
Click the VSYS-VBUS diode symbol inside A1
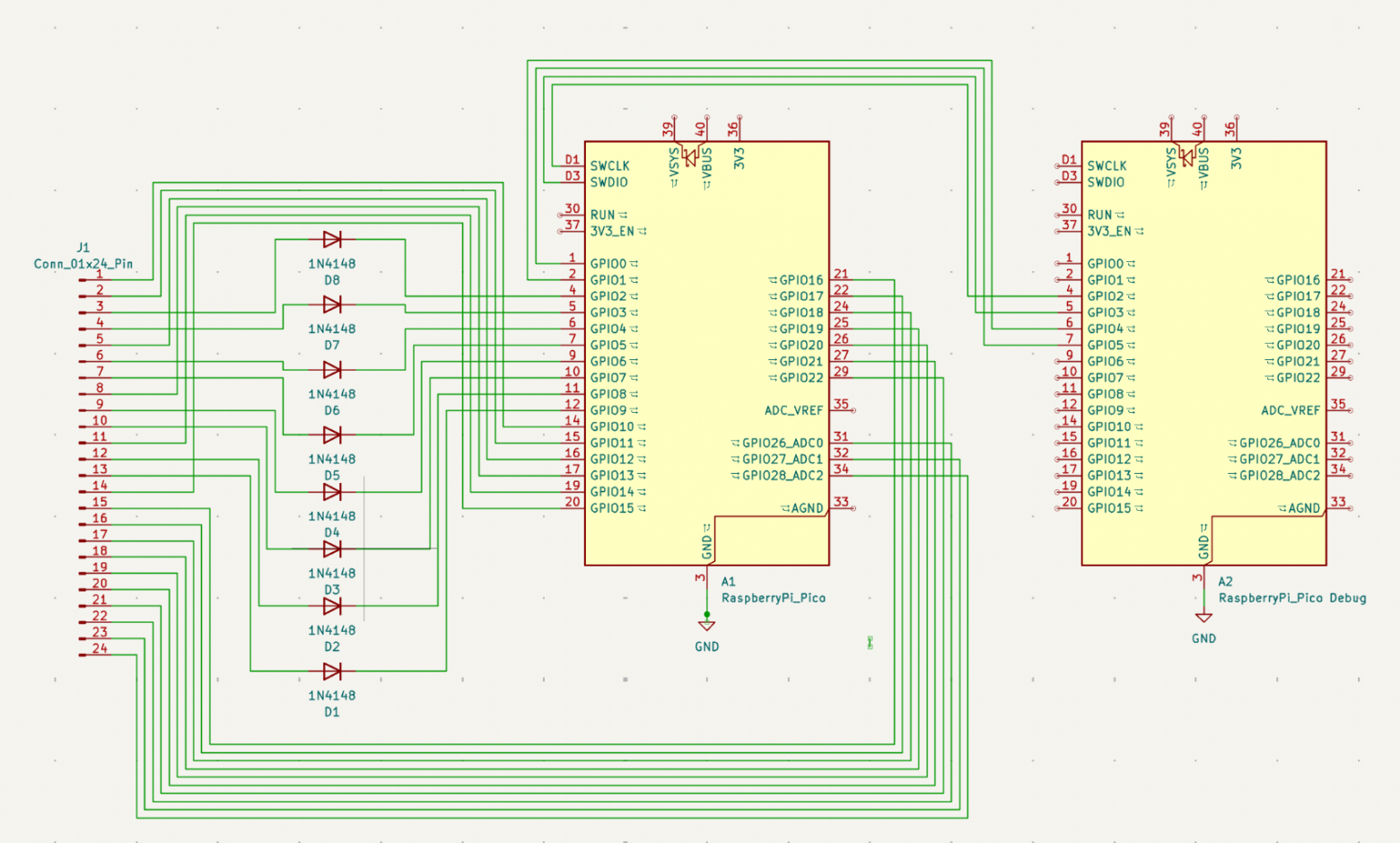click(690, 157)
